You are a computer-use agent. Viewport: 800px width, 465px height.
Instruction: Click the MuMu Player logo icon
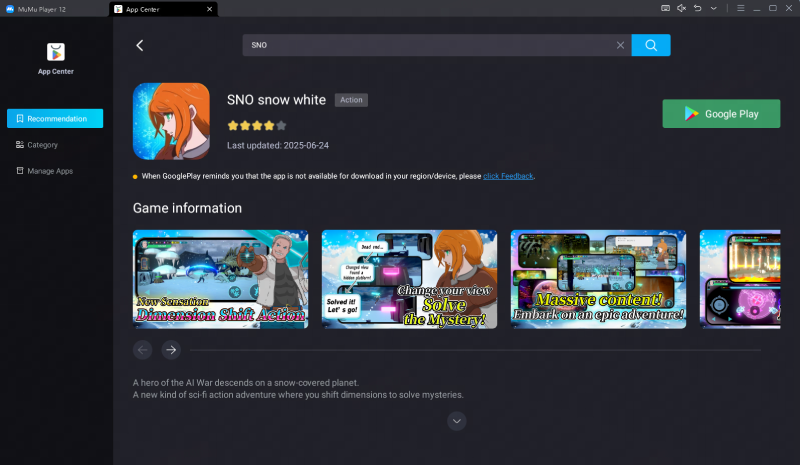pos(10,9)
